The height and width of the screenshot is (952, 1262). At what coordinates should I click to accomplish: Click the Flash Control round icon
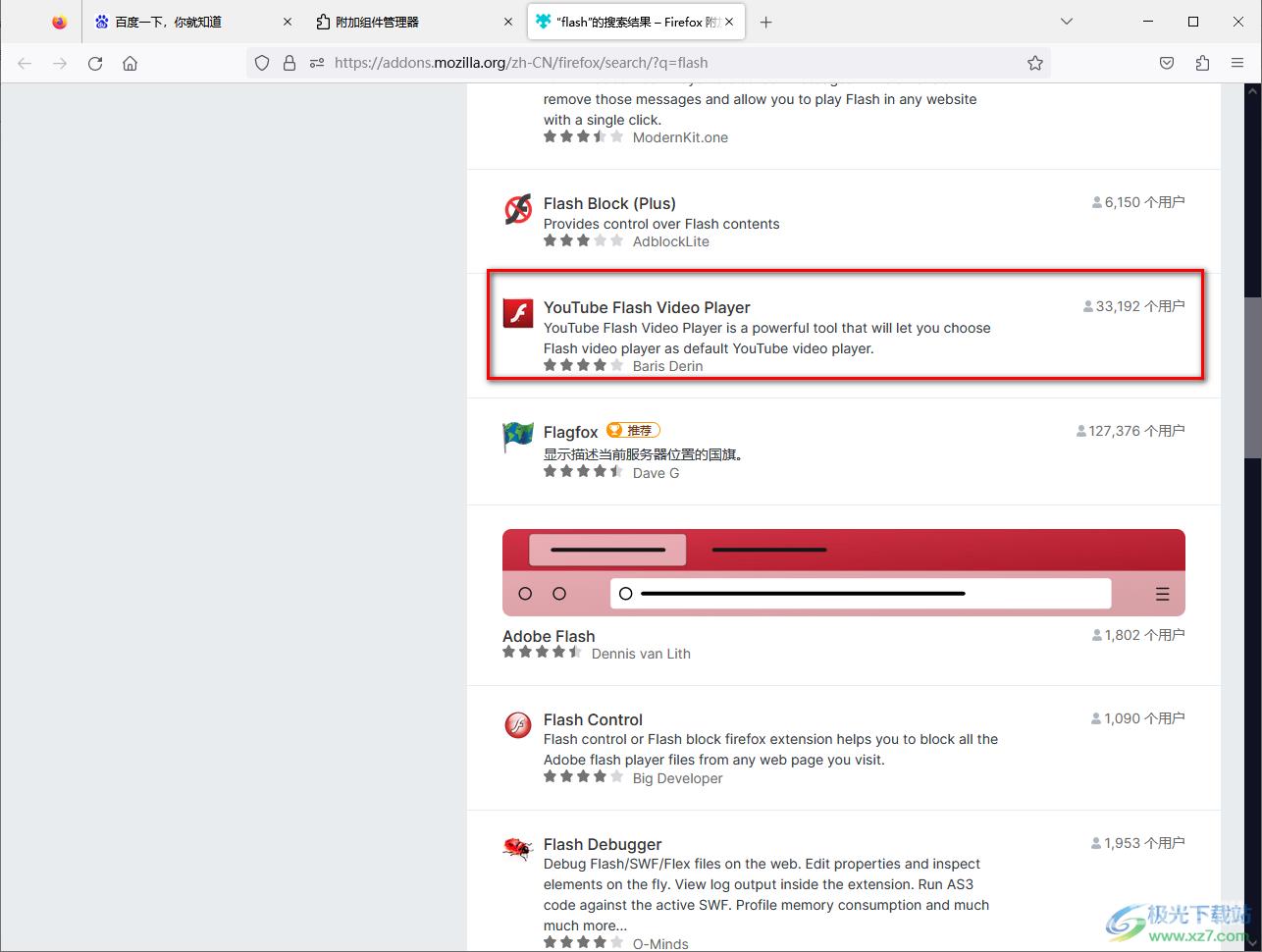pyautogui.click(x=518, y=725)
